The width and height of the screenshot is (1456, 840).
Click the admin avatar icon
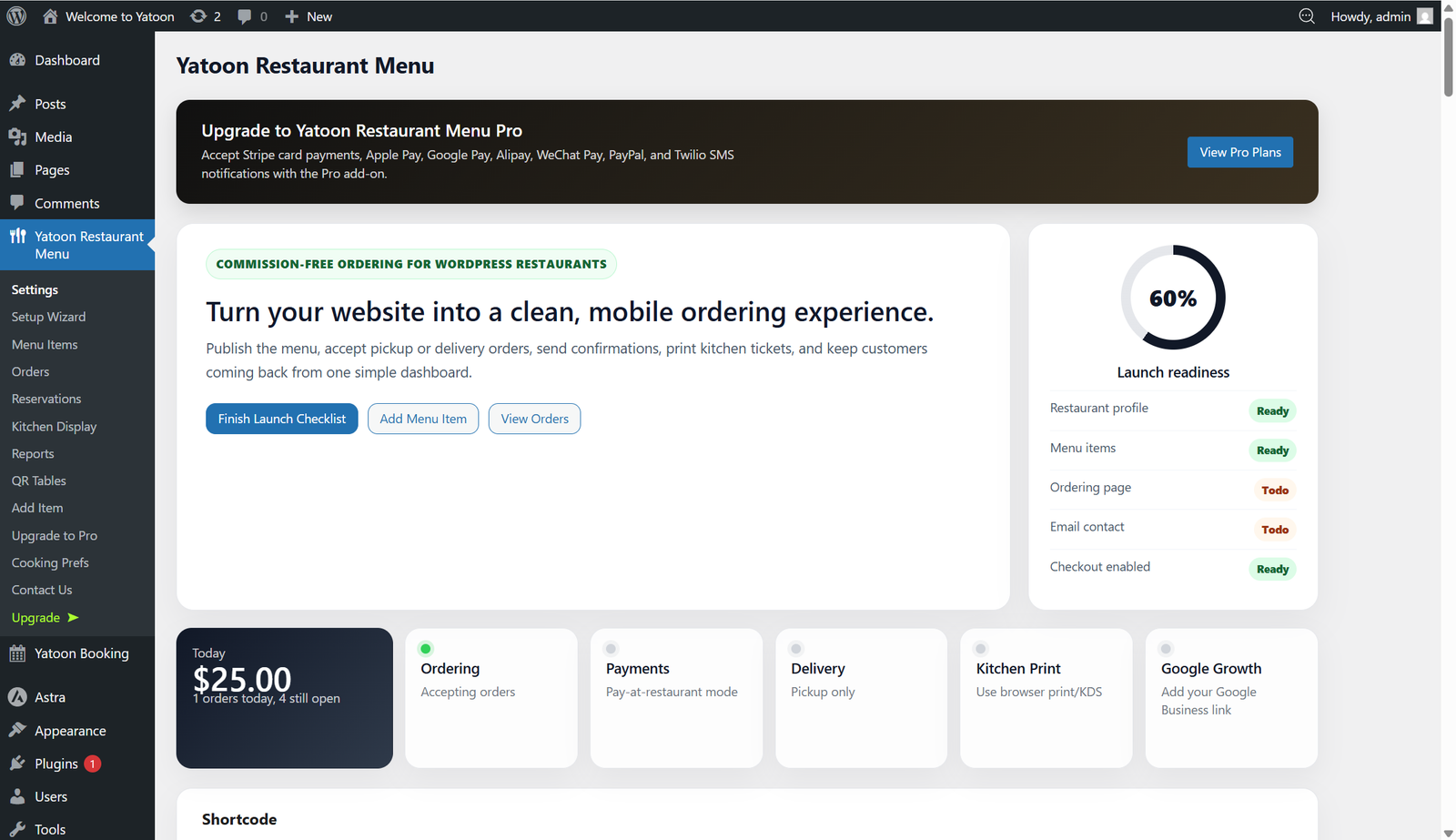(x=1425, y=16)
